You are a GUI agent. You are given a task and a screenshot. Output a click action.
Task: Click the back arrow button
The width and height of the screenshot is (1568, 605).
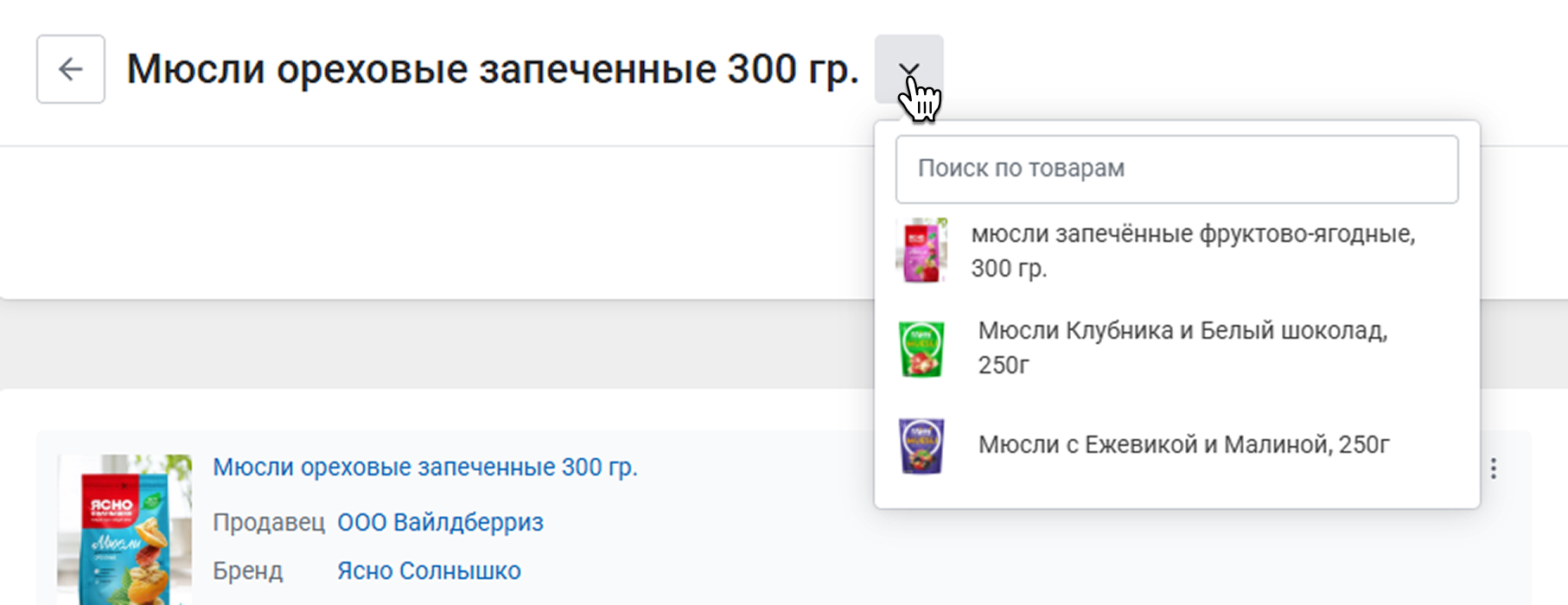[70, 69]
